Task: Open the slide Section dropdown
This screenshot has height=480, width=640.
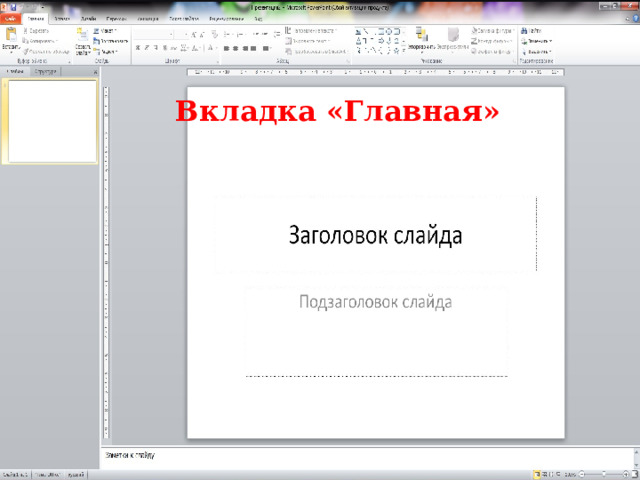Action: [x=105, y=51]
